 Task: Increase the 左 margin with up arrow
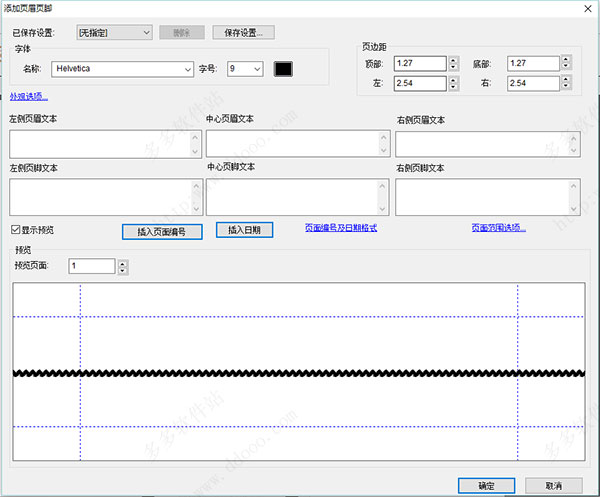(453, 80)
